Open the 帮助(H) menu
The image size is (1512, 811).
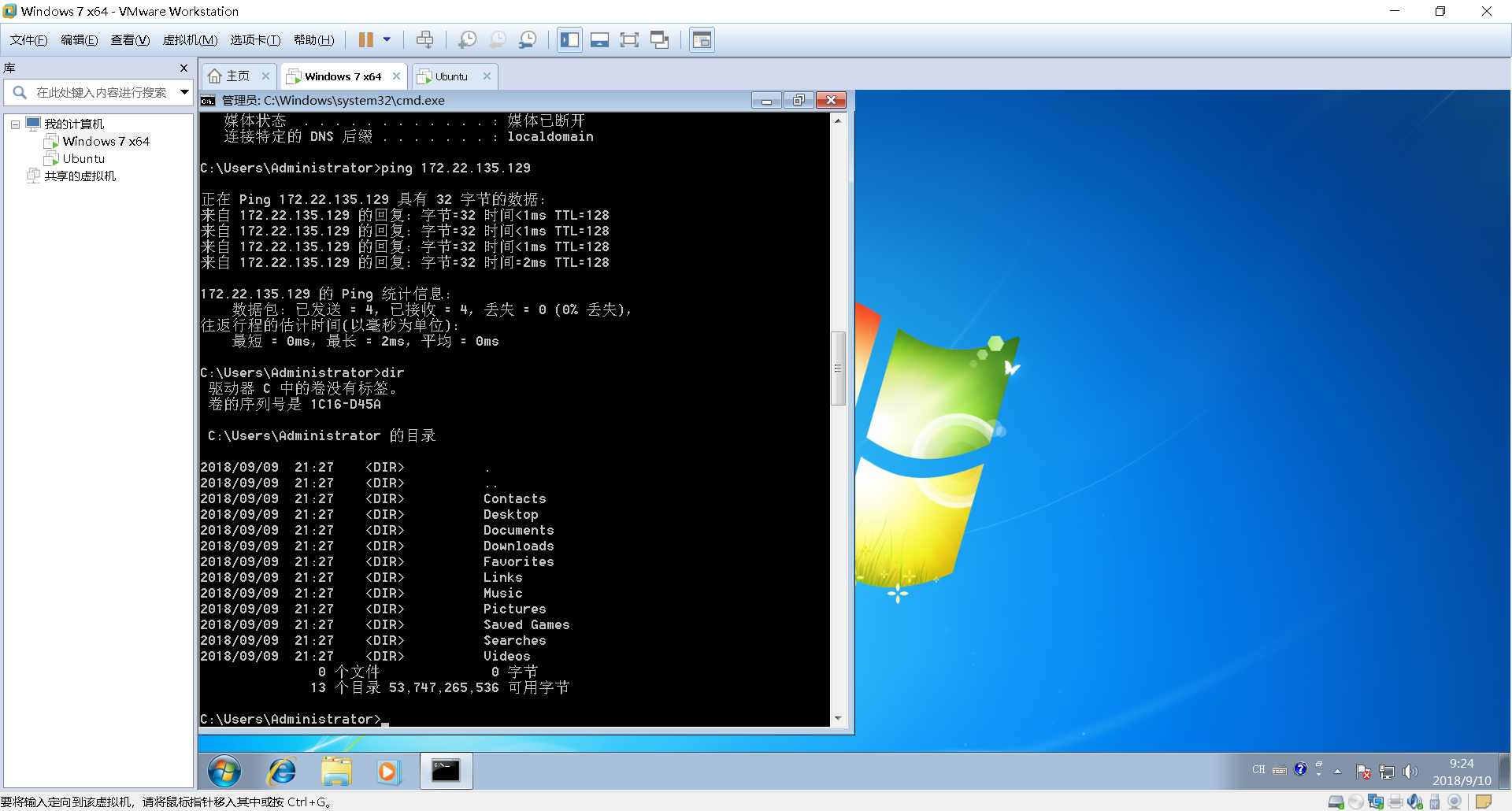pos(313,40)
